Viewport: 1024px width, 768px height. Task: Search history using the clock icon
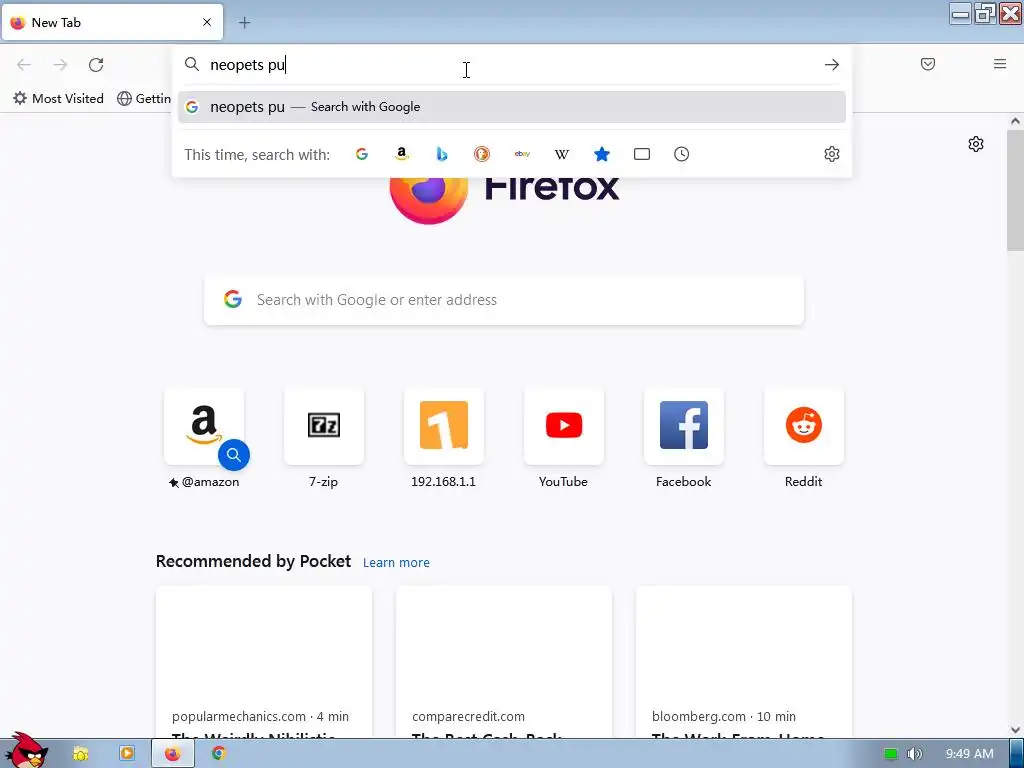pyautogui.click(x=681, y=154)
